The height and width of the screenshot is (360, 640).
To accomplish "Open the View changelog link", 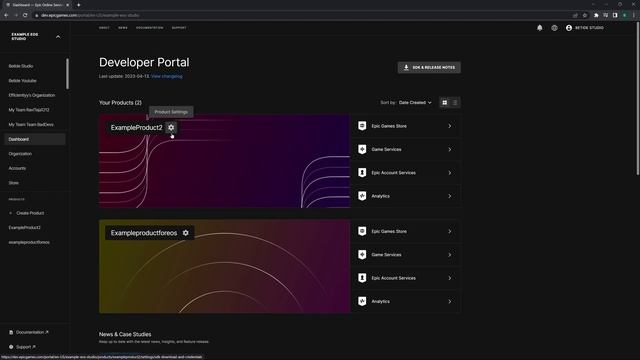I will (167, 76).
